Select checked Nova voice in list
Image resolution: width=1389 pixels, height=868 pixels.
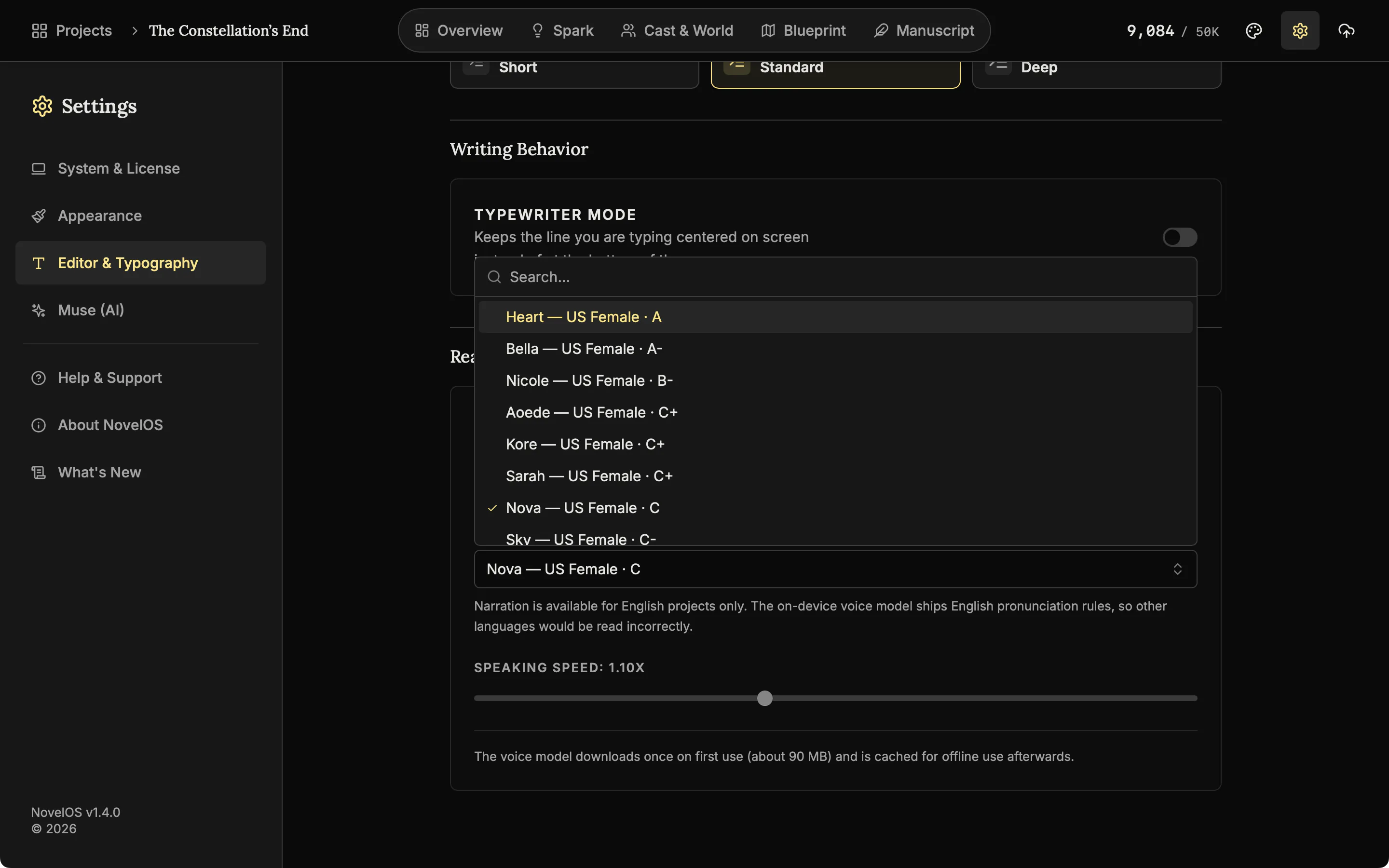click(835, 508)
